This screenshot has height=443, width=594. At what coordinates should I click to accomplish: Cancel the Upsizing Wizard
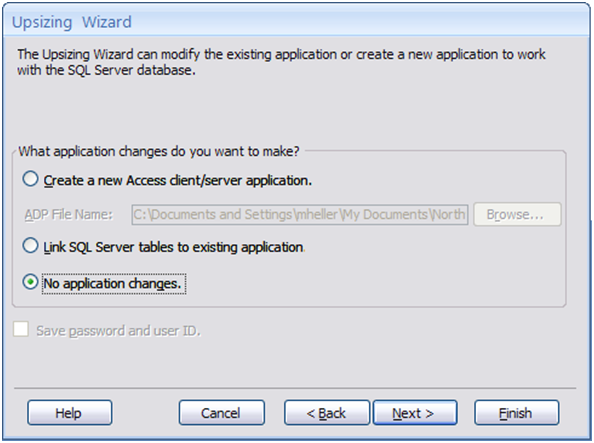tap(222, 413)
